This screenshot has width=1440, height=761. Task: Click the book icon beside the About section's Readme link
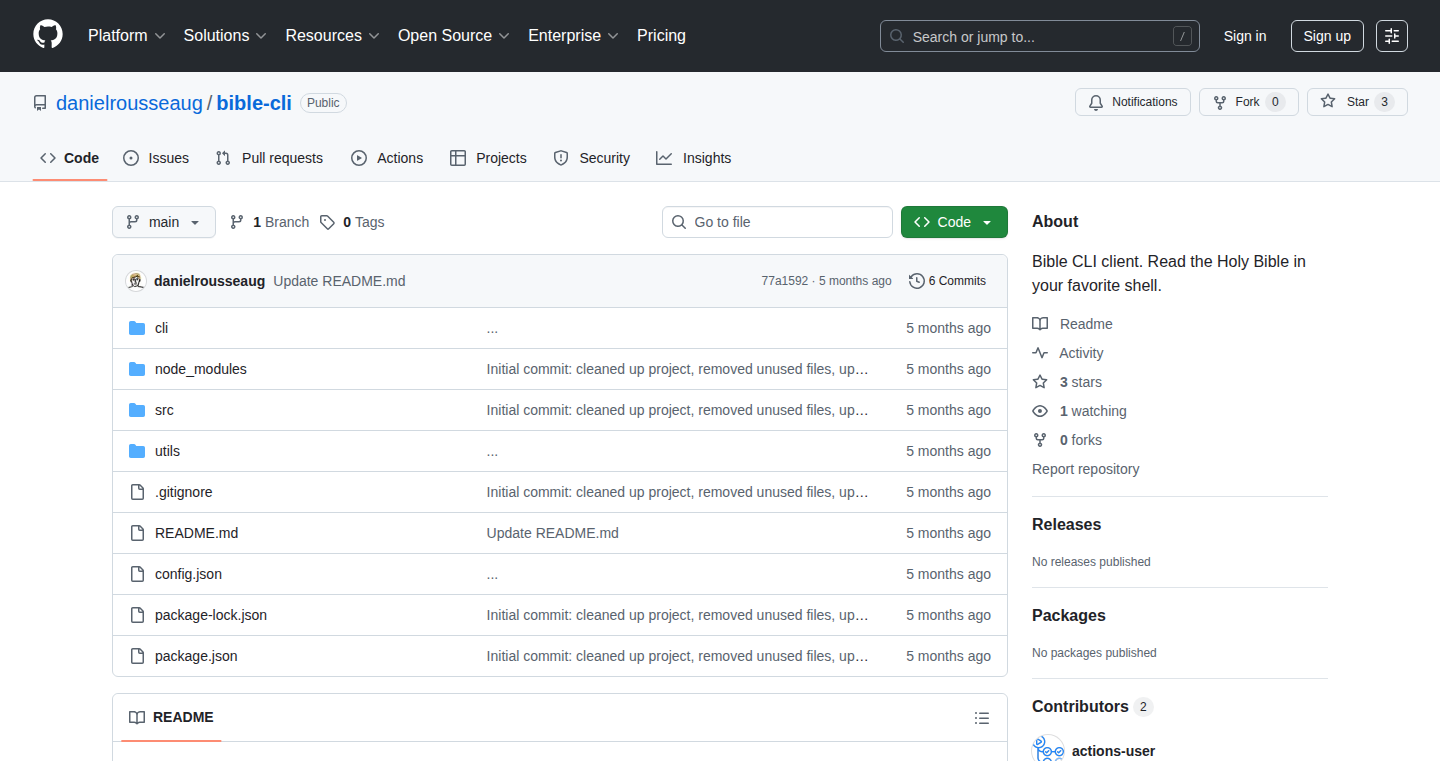click(1040, 324)
